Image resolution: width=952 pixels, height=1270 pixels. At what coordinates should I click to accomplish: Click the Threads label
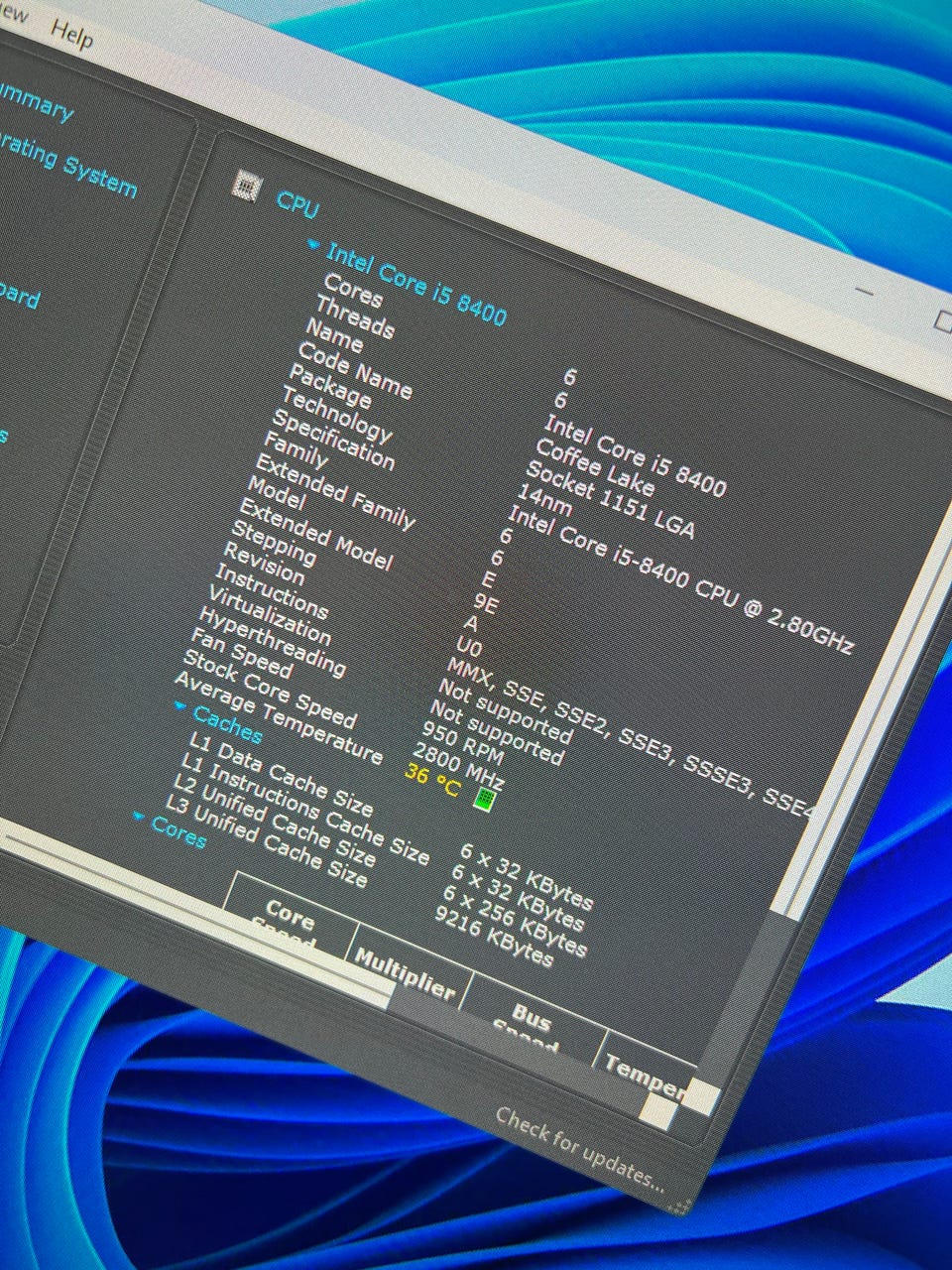click(x=355, y=317)
